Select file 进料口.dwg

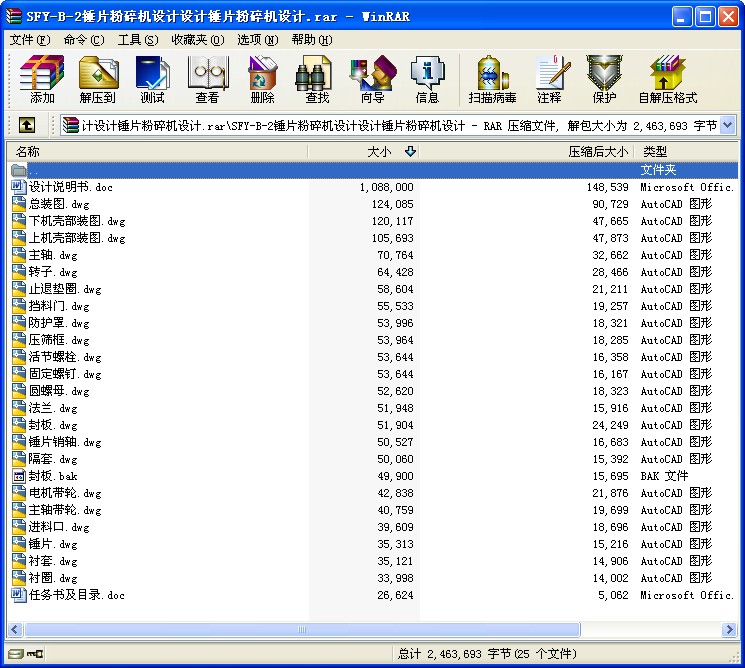pyautogui.click(x=59, y=527)
